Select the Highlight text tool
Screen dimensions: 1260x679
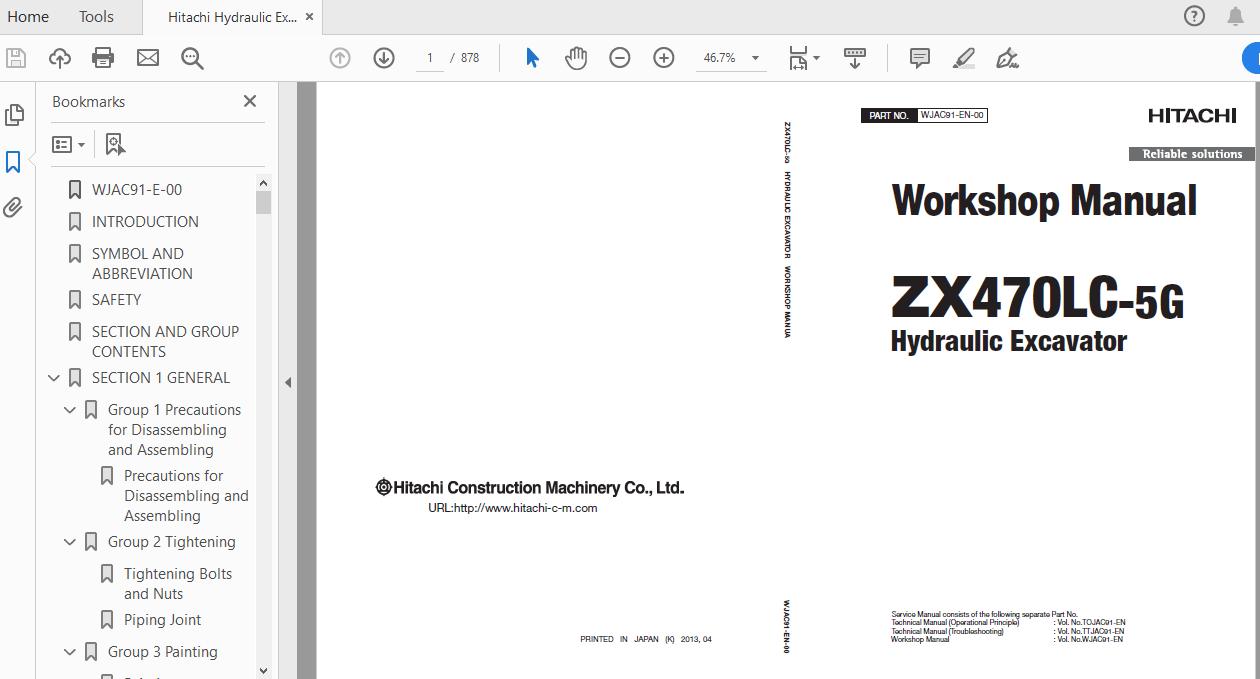pos(962,57)
